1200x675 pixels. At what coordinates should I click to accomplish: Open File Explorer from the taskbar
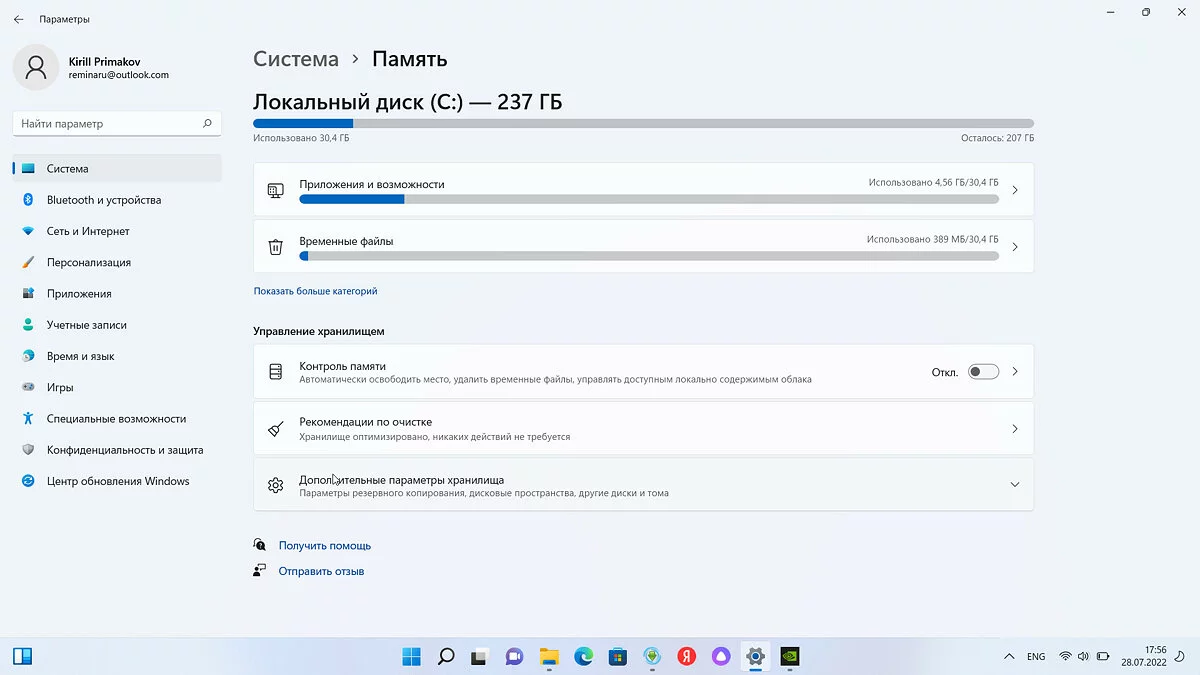click(549, 657)
